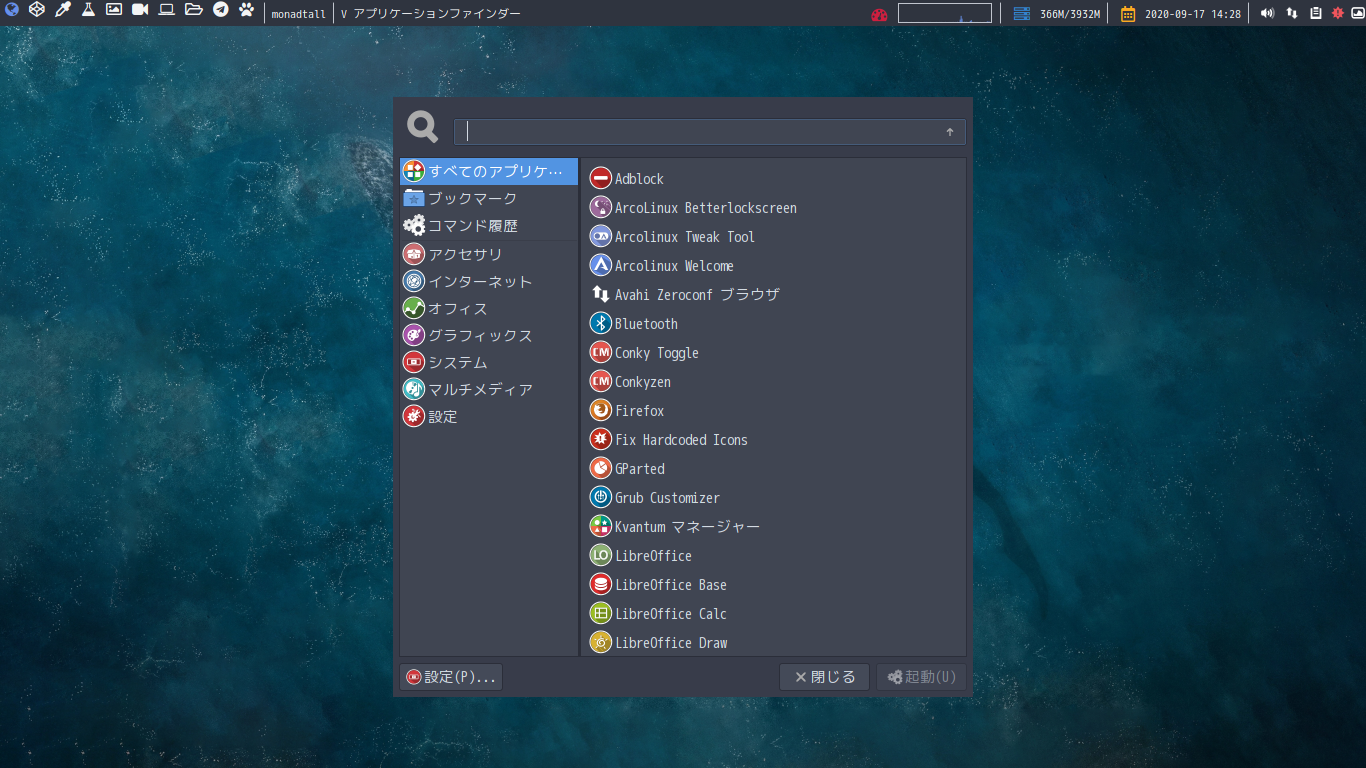Filter by アクセサリ category
The image size is (1366, 768).
tap(489, 254)
